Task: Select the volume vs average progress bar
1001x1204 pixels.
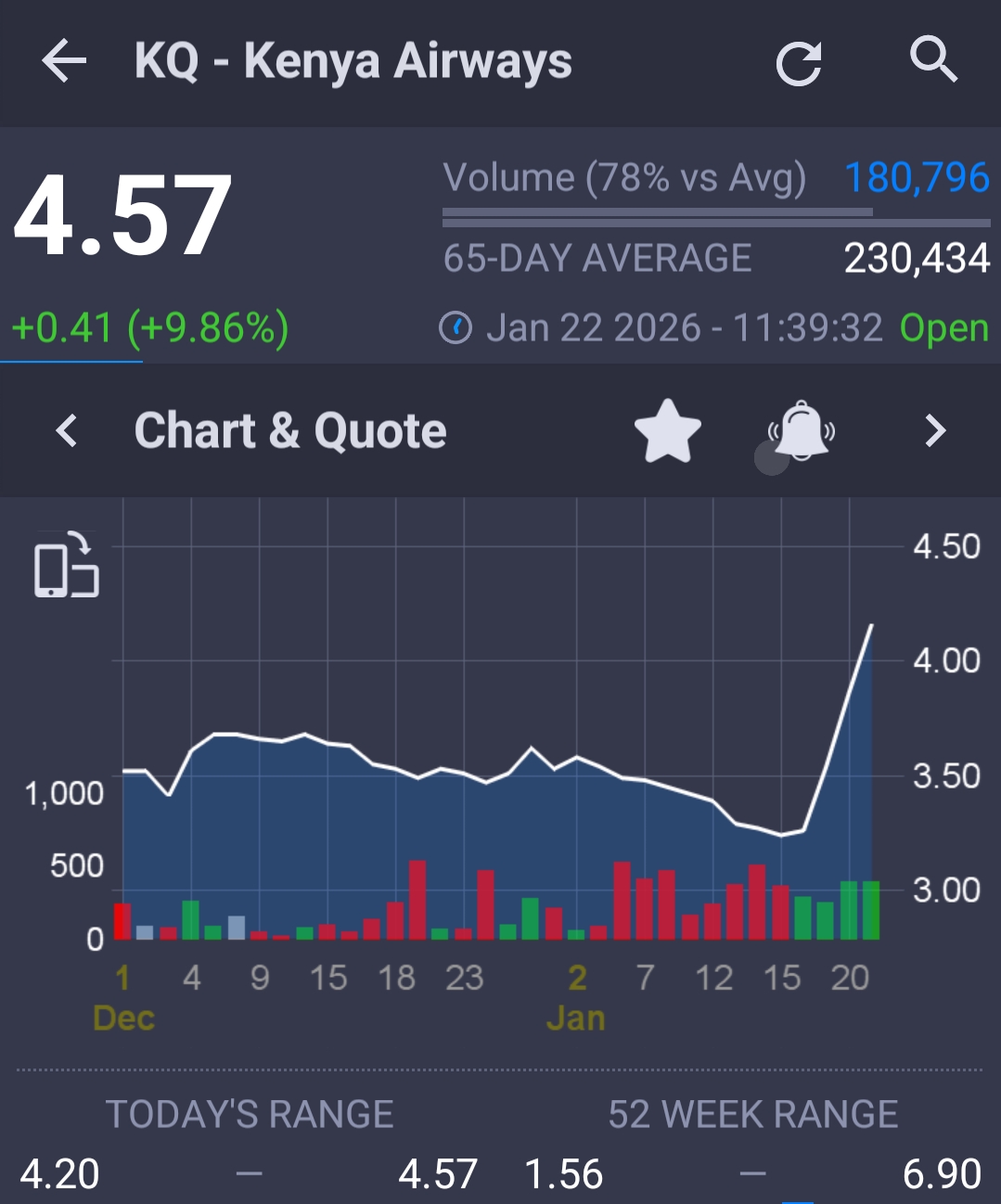Action: pos(716,218)
